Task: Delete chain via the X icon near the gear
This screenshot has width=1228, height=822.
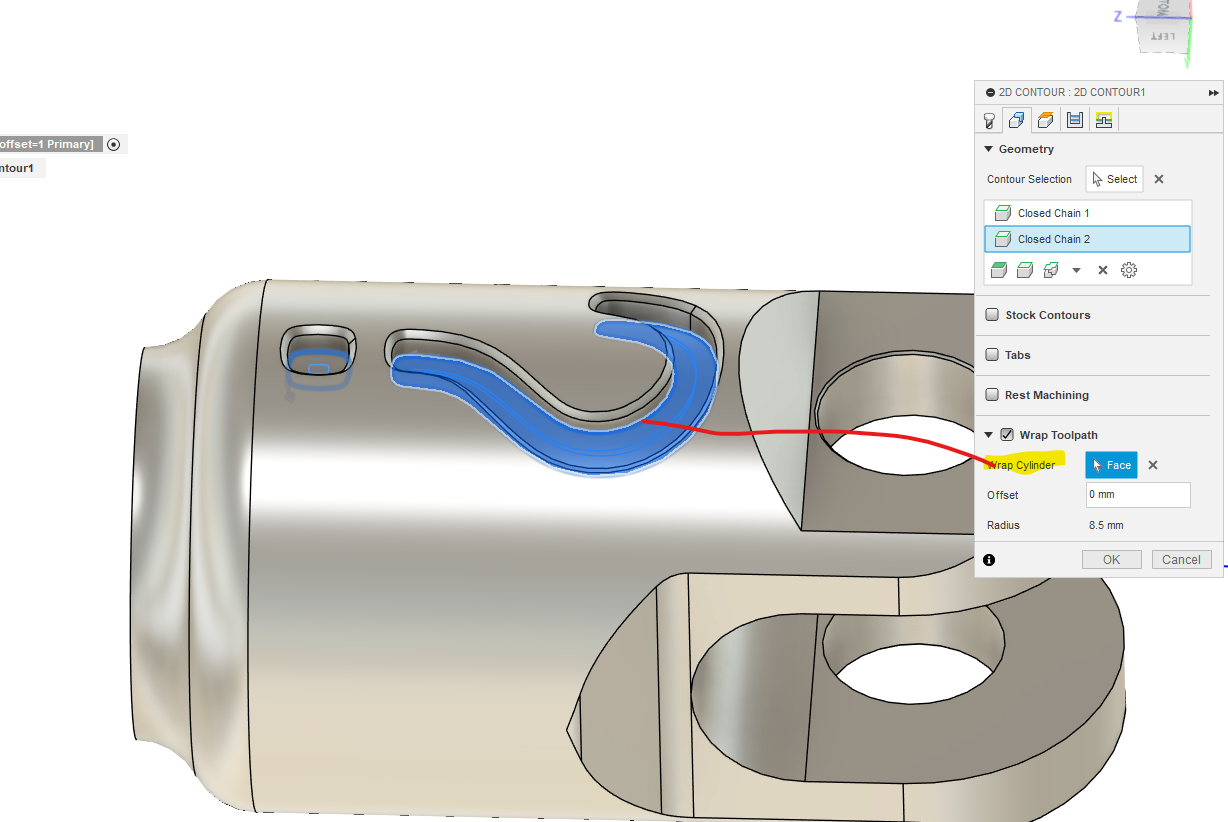Action: 1102,269
